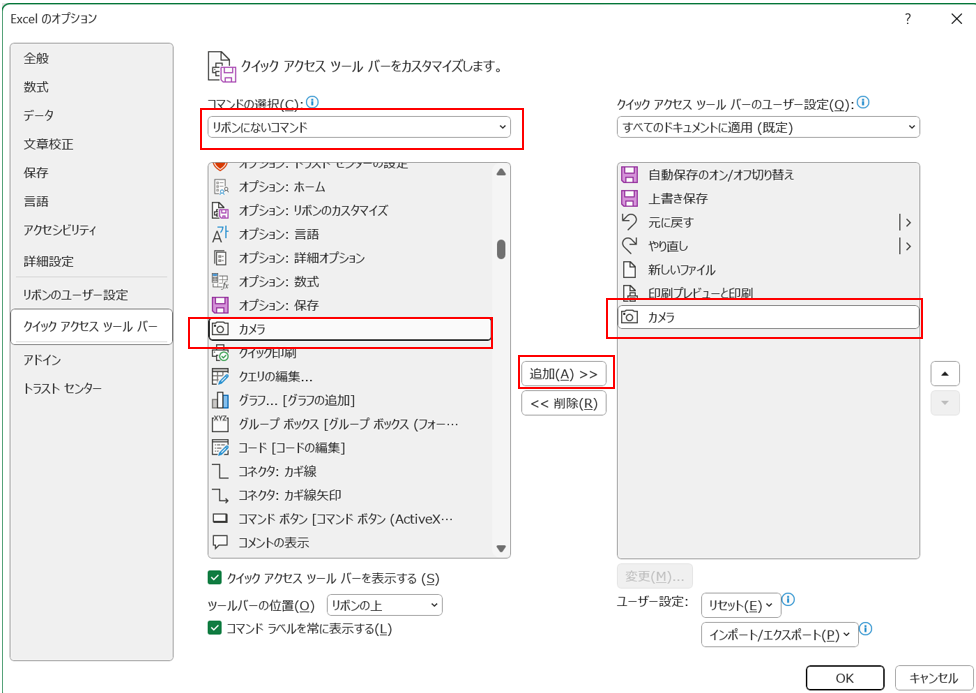
Task: Open the リボンのユーザー設定 category
Action: [75, 295]
